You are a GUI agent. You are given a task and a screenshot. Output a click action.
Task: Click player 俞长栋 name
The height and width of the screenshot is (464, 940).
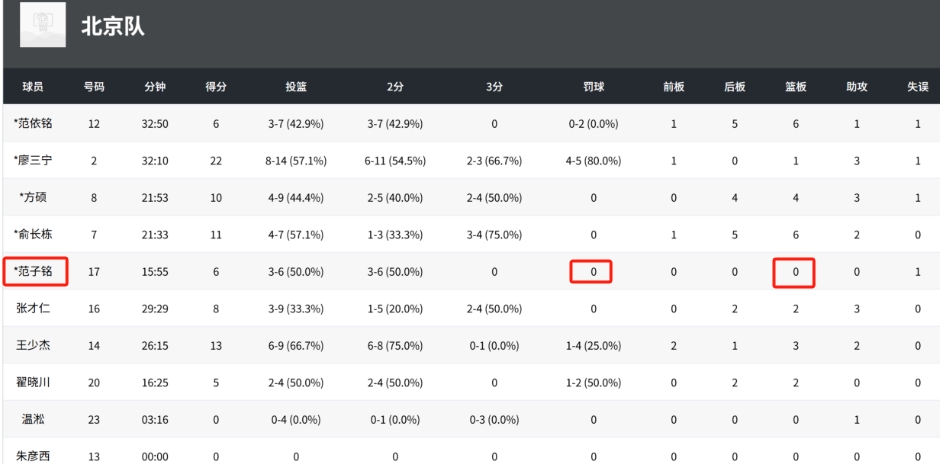coord(33,234)
